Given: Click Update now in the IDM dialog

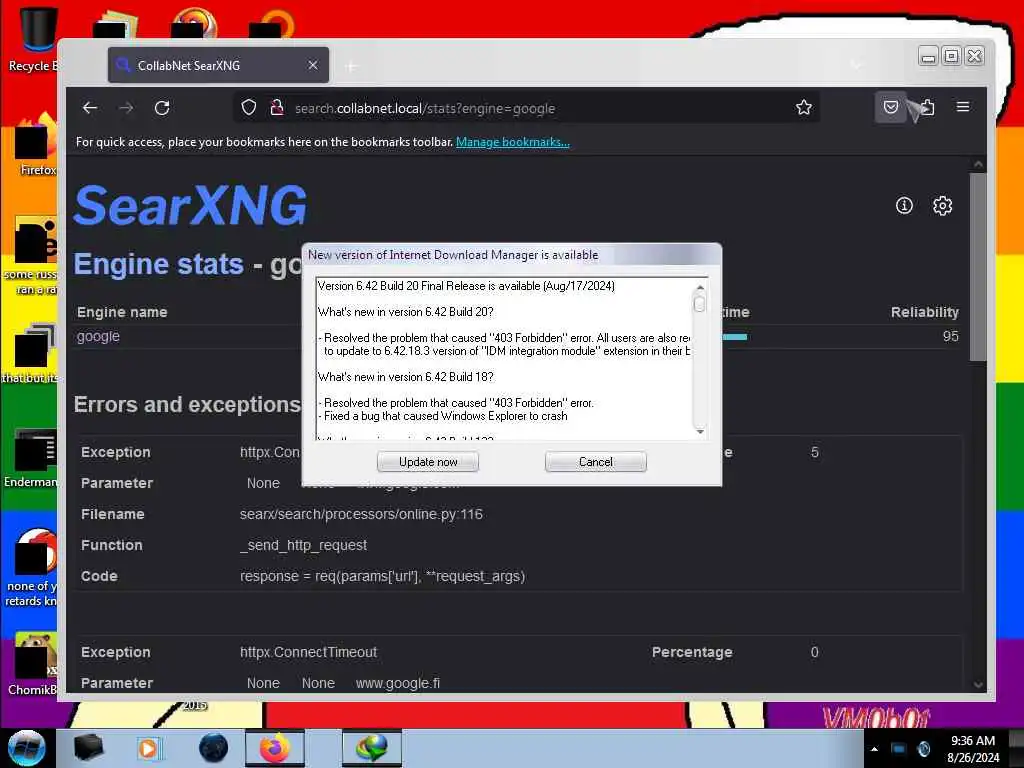Looking at the screenshot, I should tap(428, 462).
